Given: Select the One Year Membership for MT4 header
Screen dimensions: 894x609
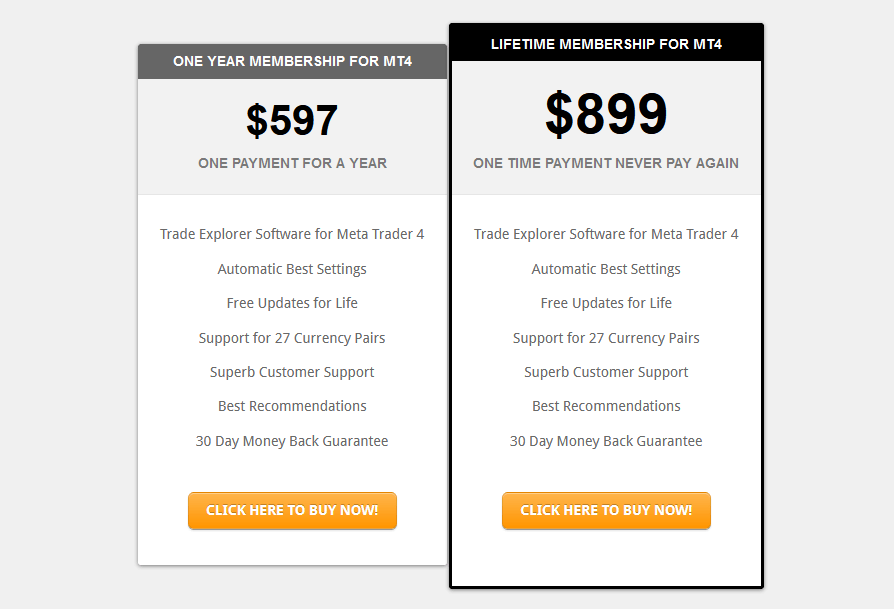Looking at the screenshot, I should pos(292,61).
